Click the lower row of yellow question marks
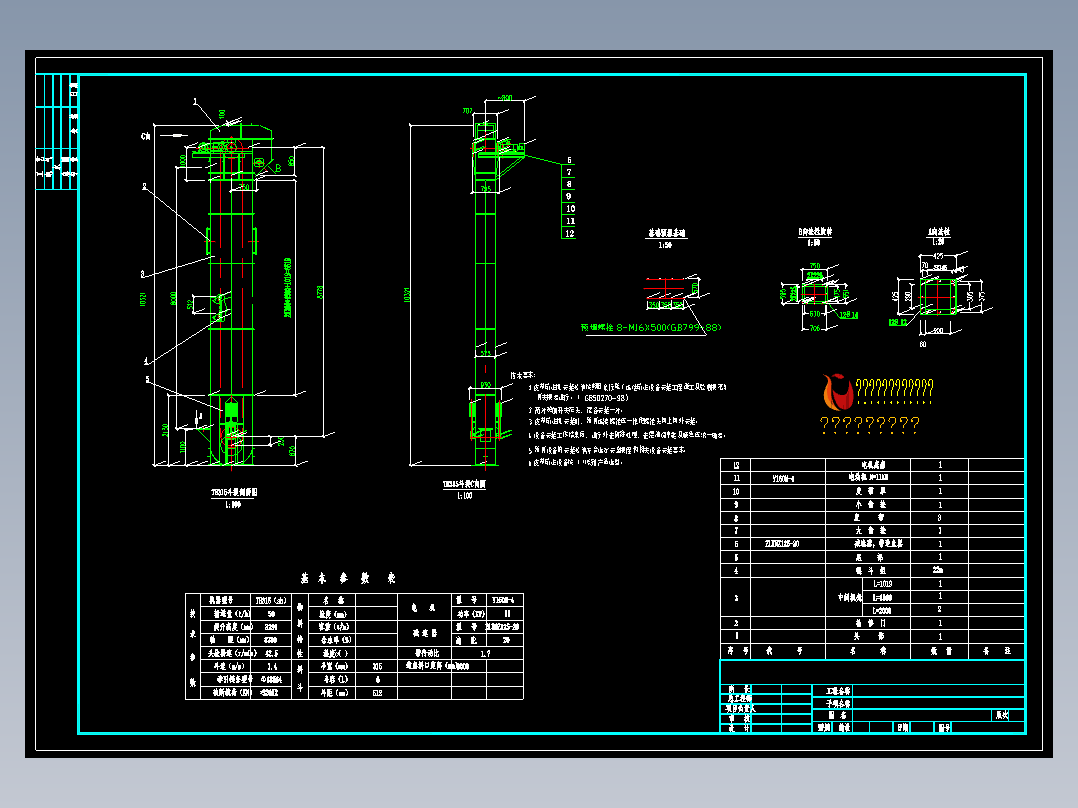 pyautogui.click(x=870, y=425)
